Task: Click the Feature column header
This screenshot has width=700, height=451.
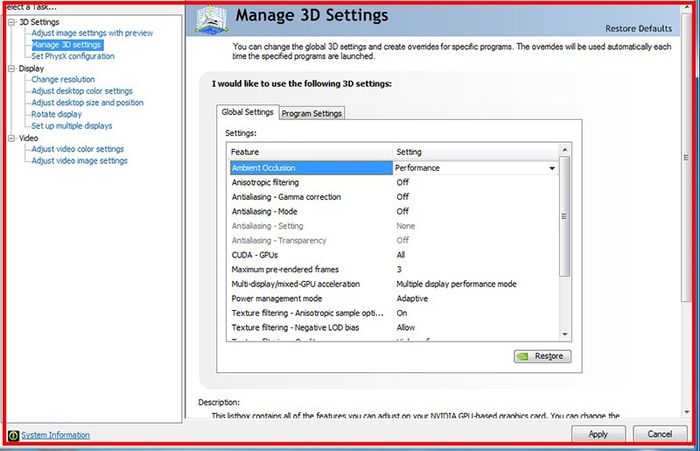Action: pyautogui.click(x=310, y=152)
